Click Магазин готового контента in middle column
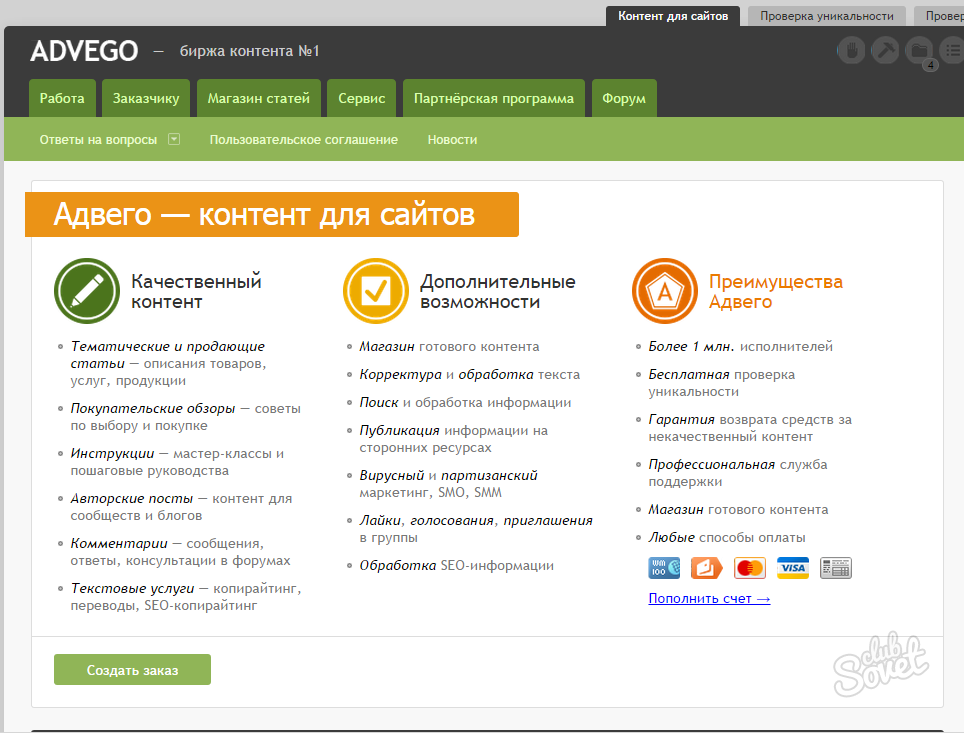The image size is (964, 733). [x=449, y=347]
